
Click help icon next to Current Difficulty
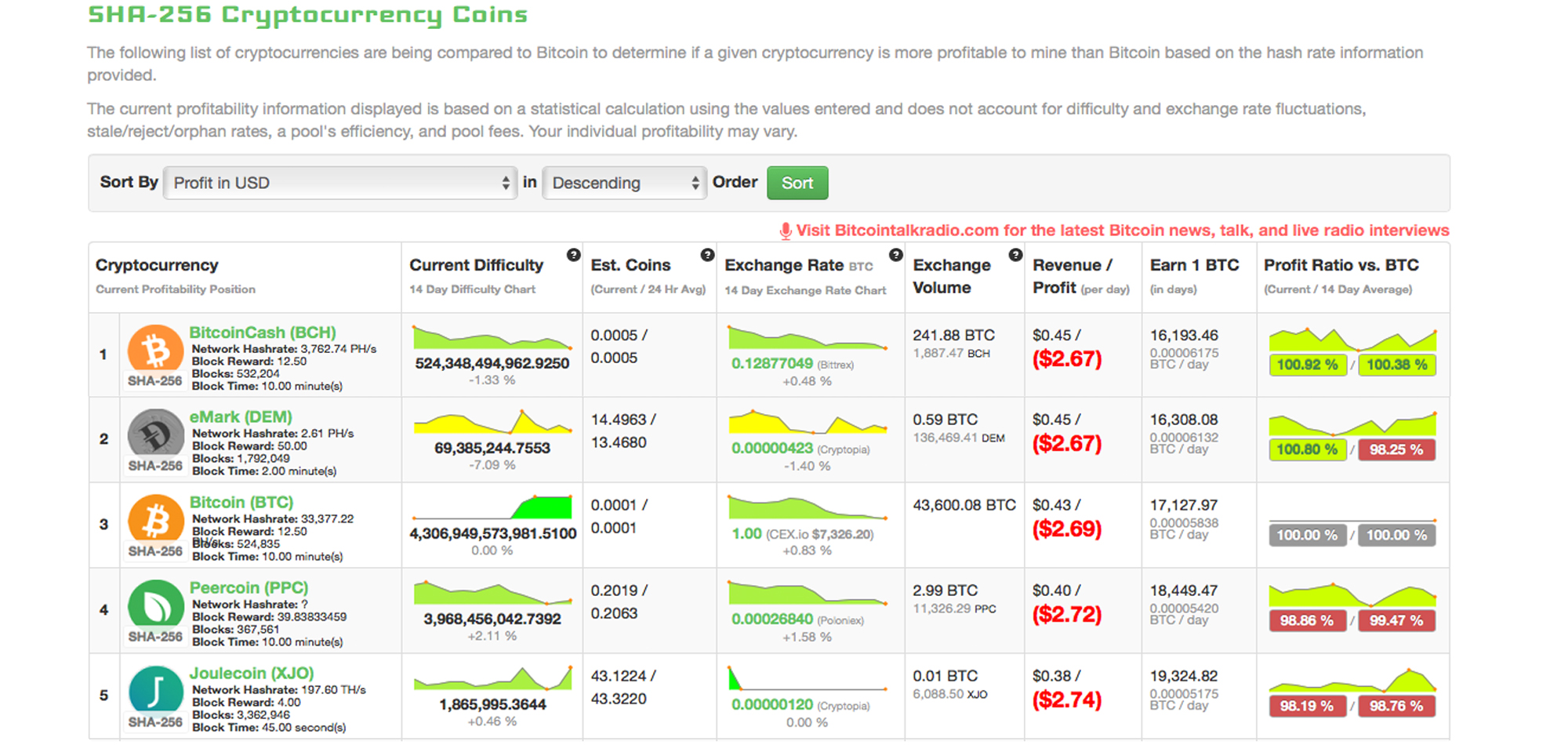point(573,255)
